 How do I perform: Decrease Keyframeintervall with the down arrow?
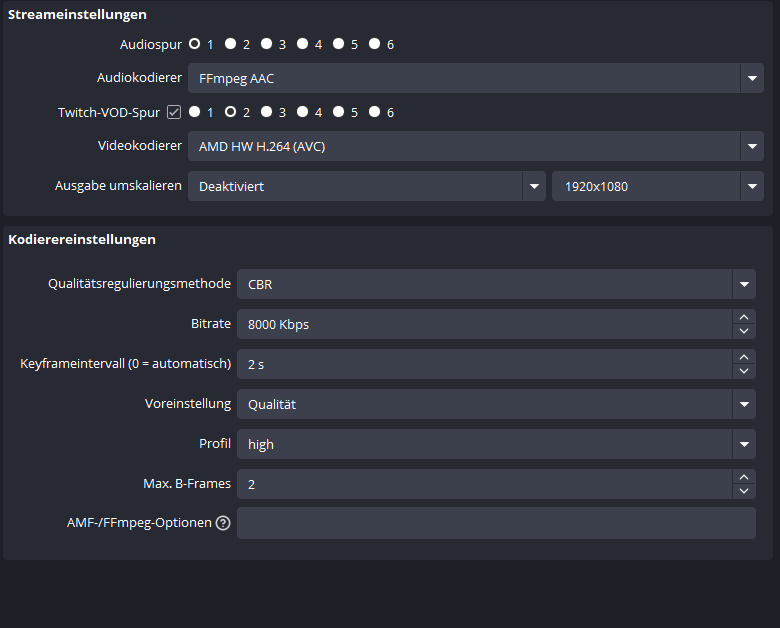tap(744, 371)
